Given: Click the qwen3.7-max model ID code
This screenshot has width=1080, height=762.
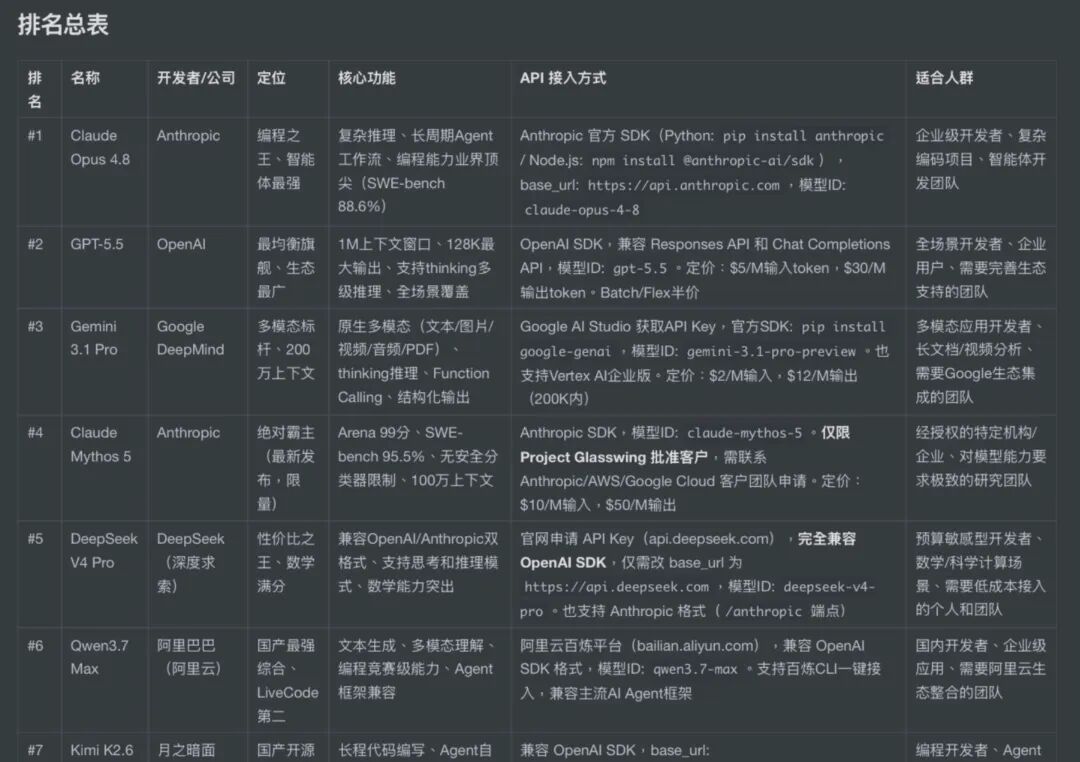Looking at the screenshot, I should coord(695,669).
